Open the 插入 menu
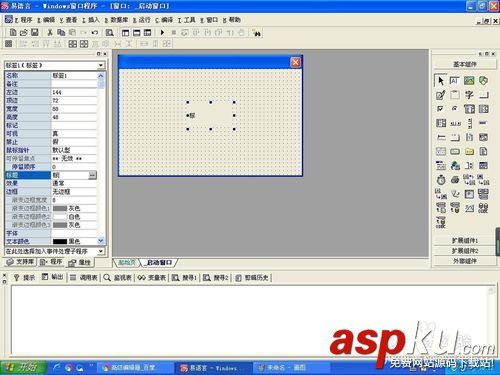The width and height of the screenshot is (500, 375). click(x=91, y=20)
